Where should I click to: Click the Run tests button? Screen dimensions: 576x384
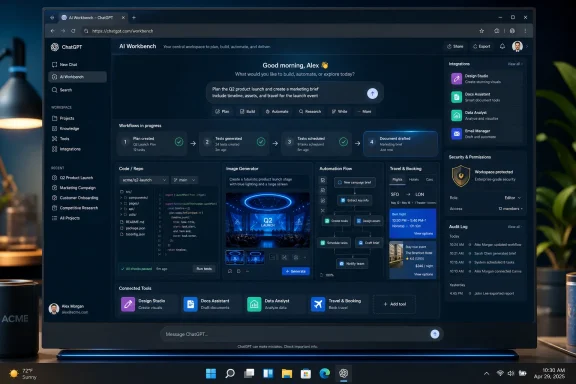[x=204, y=269]
